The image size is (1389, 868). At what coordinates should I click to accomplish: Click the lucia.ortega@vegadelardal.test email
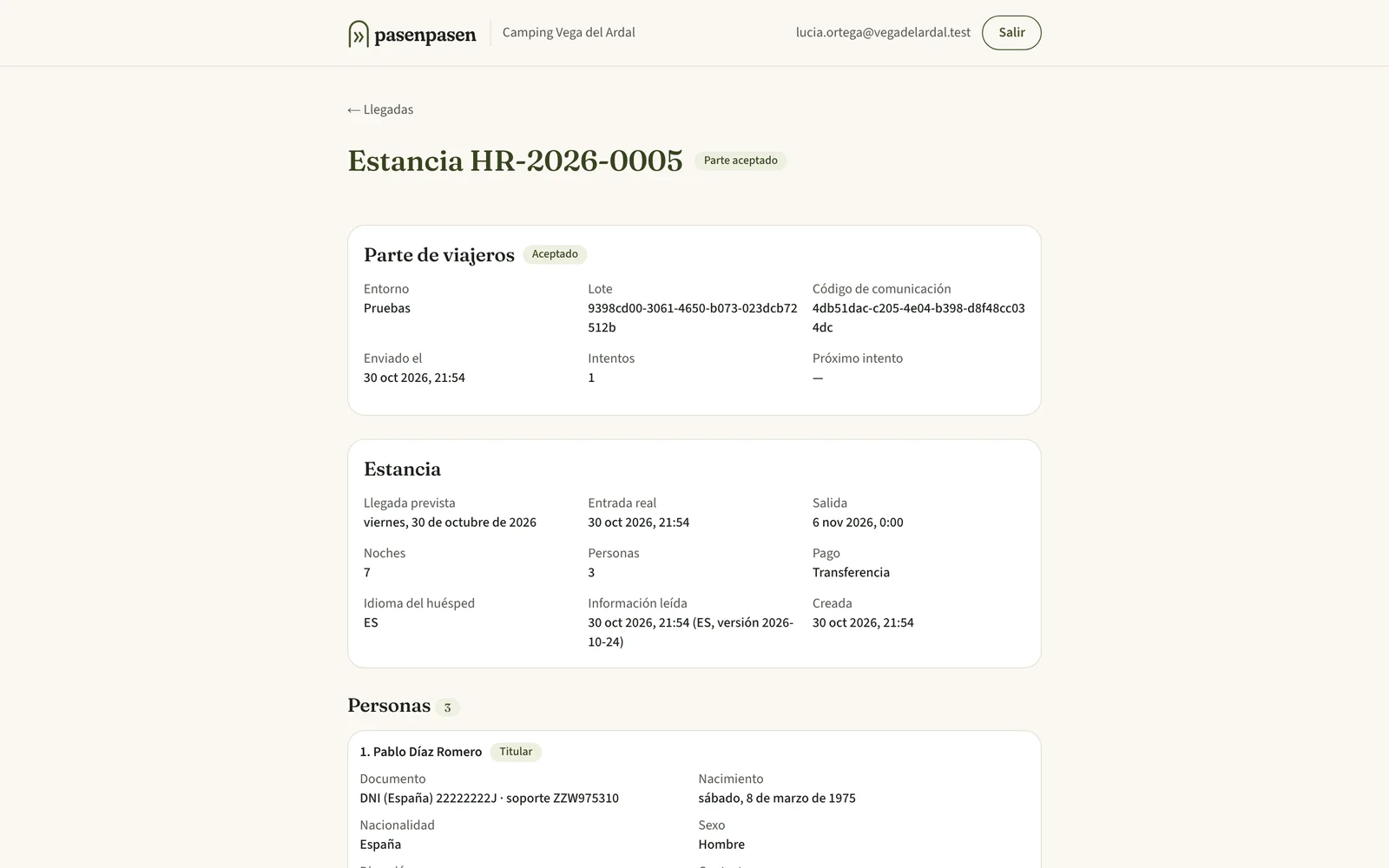pyautogui.click(x=883, y=32)
